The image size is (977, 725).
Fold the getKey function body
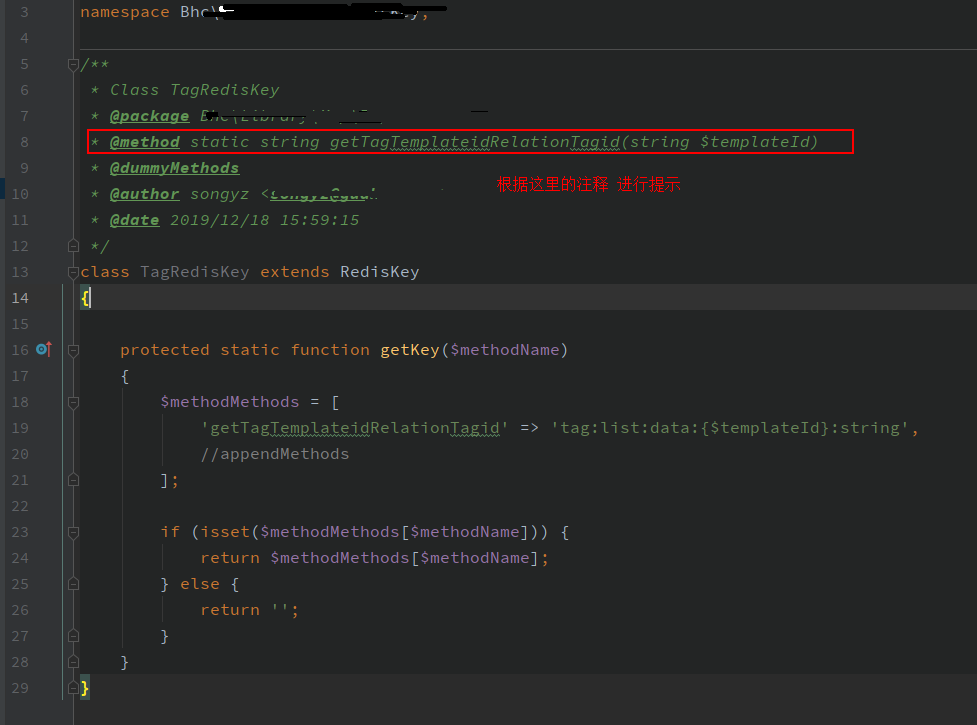pos(73,350)
